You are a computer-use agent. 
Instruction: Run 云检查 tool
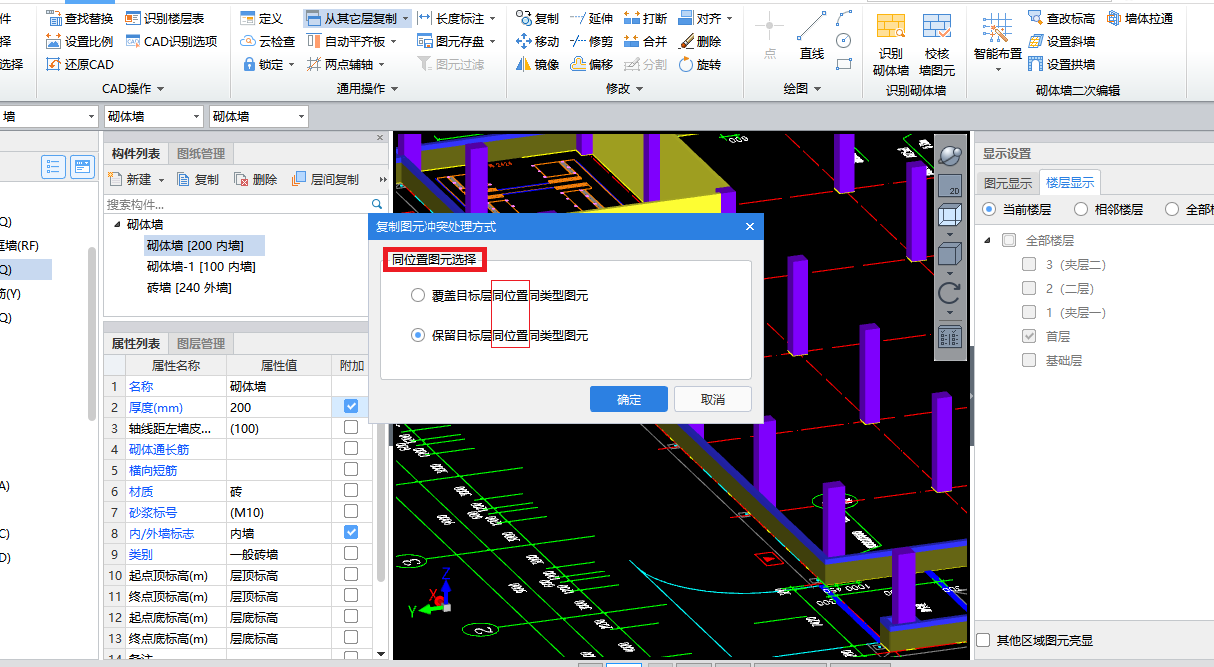click(268, 41)
